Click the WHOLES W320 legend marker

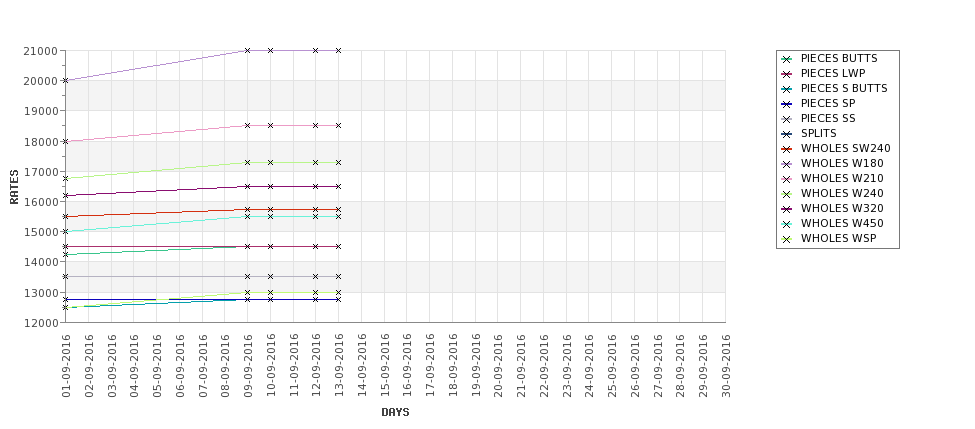click(787, 209)
